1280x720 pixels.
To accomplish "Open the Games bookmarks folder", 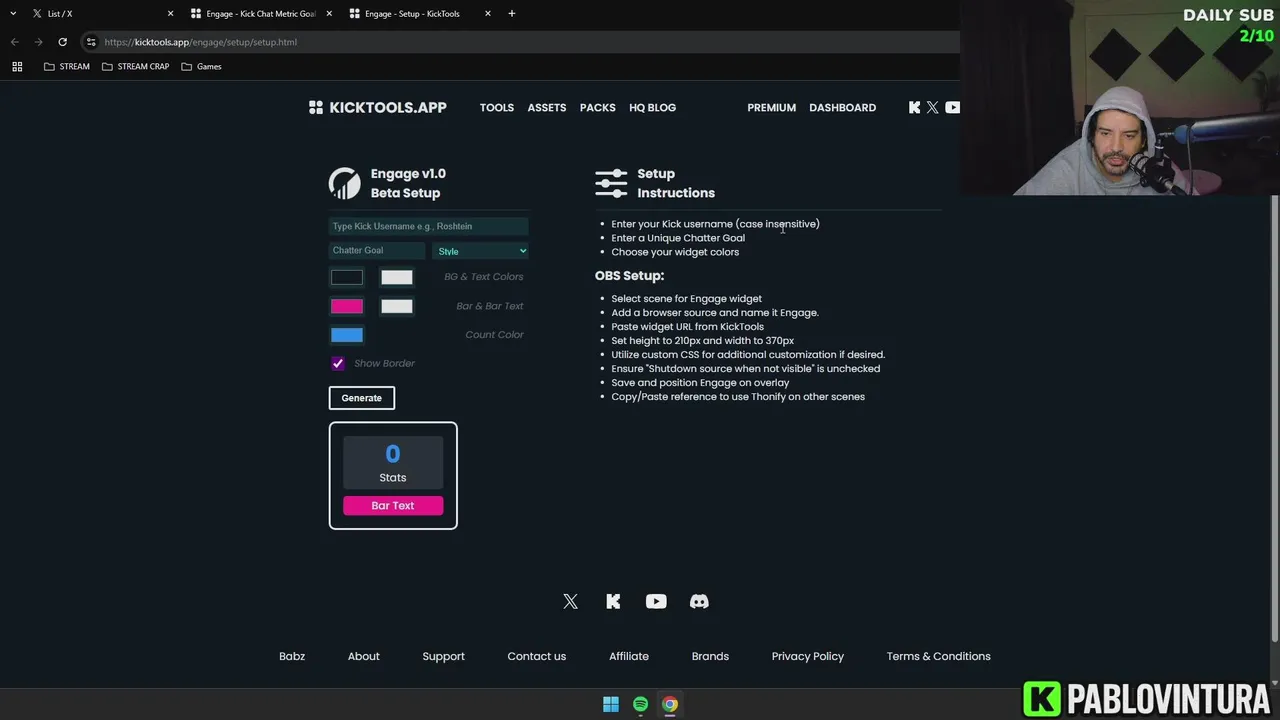I will click(x=201, y=66).
